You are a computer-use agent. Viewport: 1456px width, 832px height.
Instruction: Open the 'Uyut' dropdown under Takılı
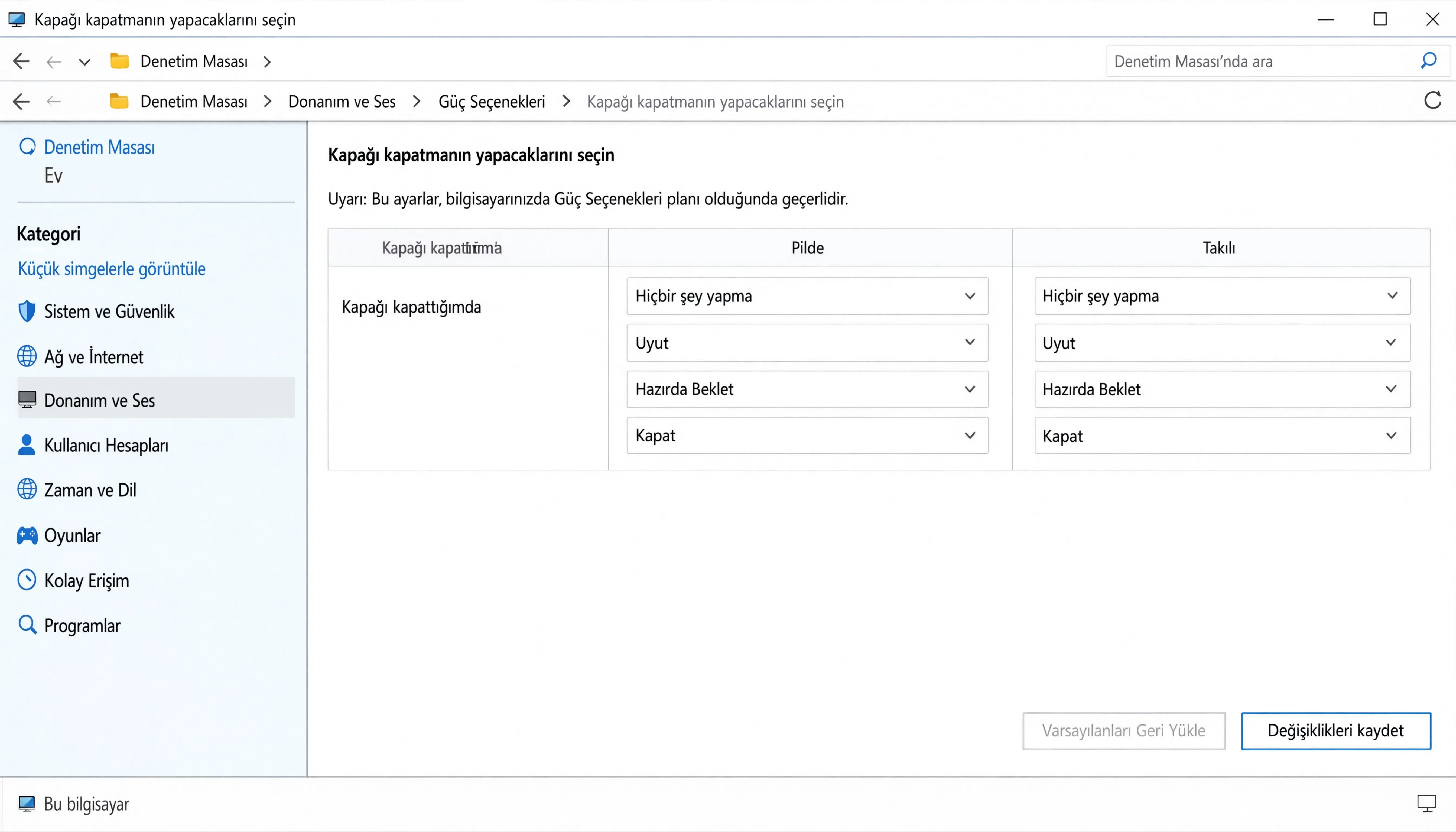pos(1222,343)
